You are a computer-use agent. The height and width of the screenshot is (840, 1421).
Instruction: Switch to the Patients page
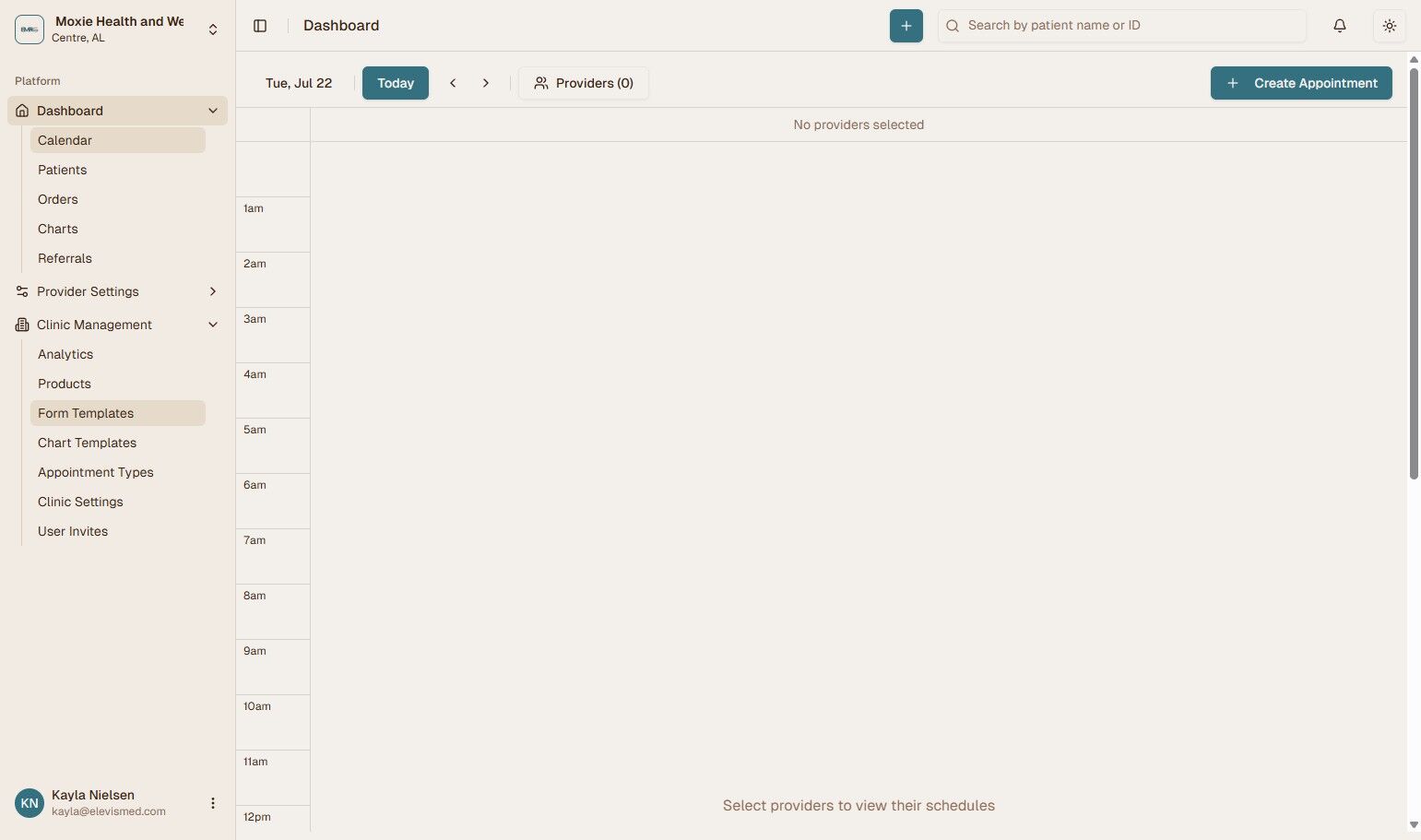pos(62,170)
